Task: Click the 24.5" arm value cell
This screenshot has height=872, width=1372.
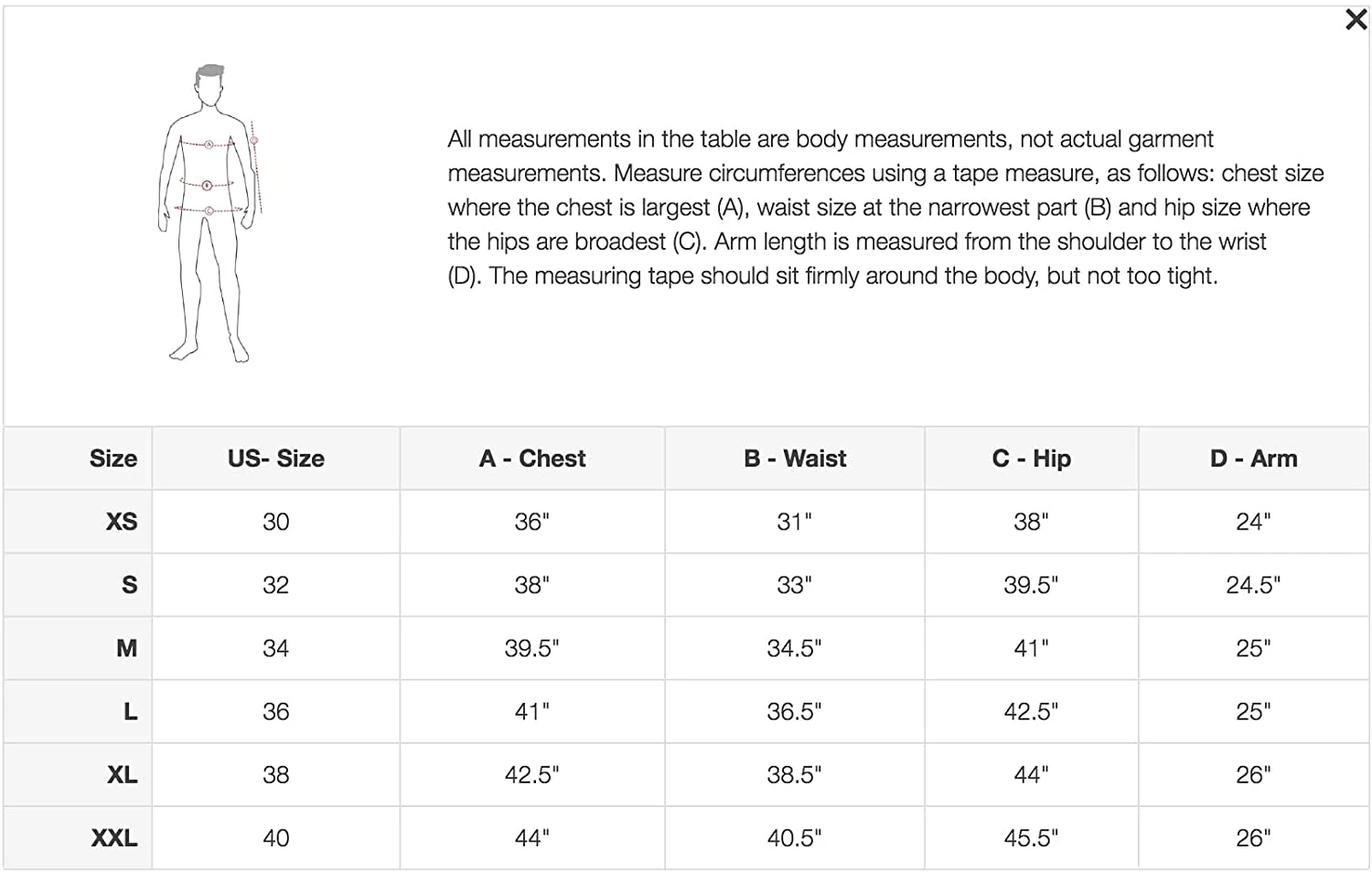Action: (x=1253, y=585)
